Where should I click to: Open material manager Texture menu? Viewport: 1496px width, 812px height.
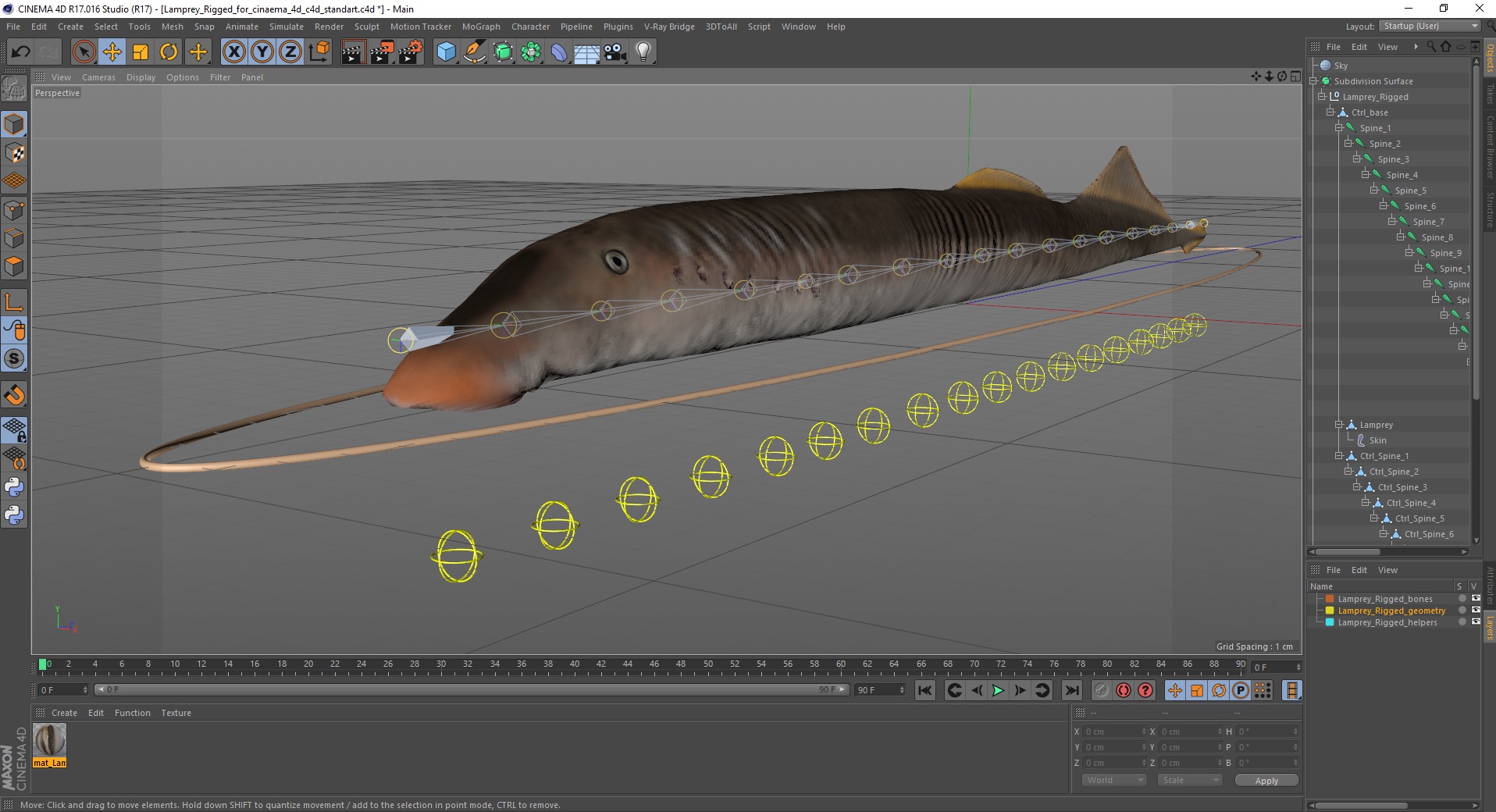[176, 713]
